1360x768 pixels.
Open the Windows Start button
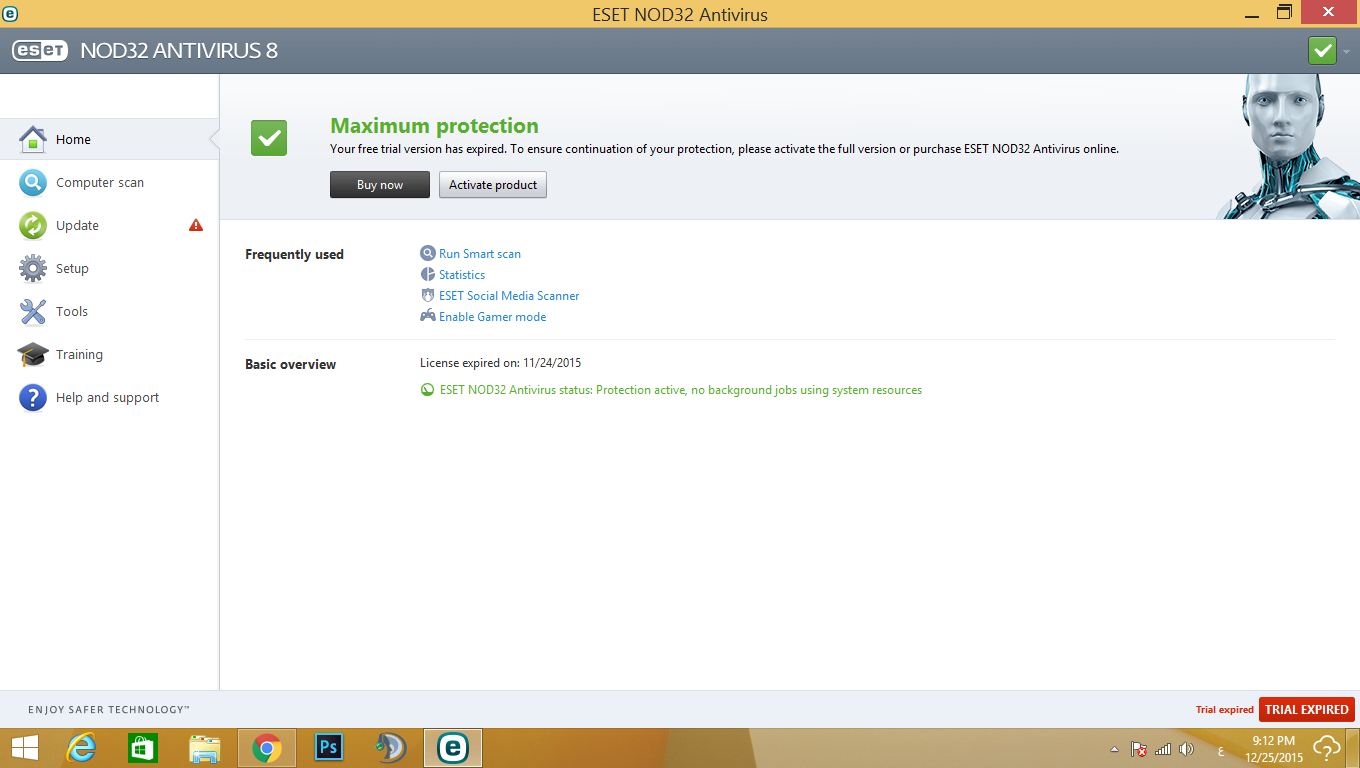(x=24, y=748)
